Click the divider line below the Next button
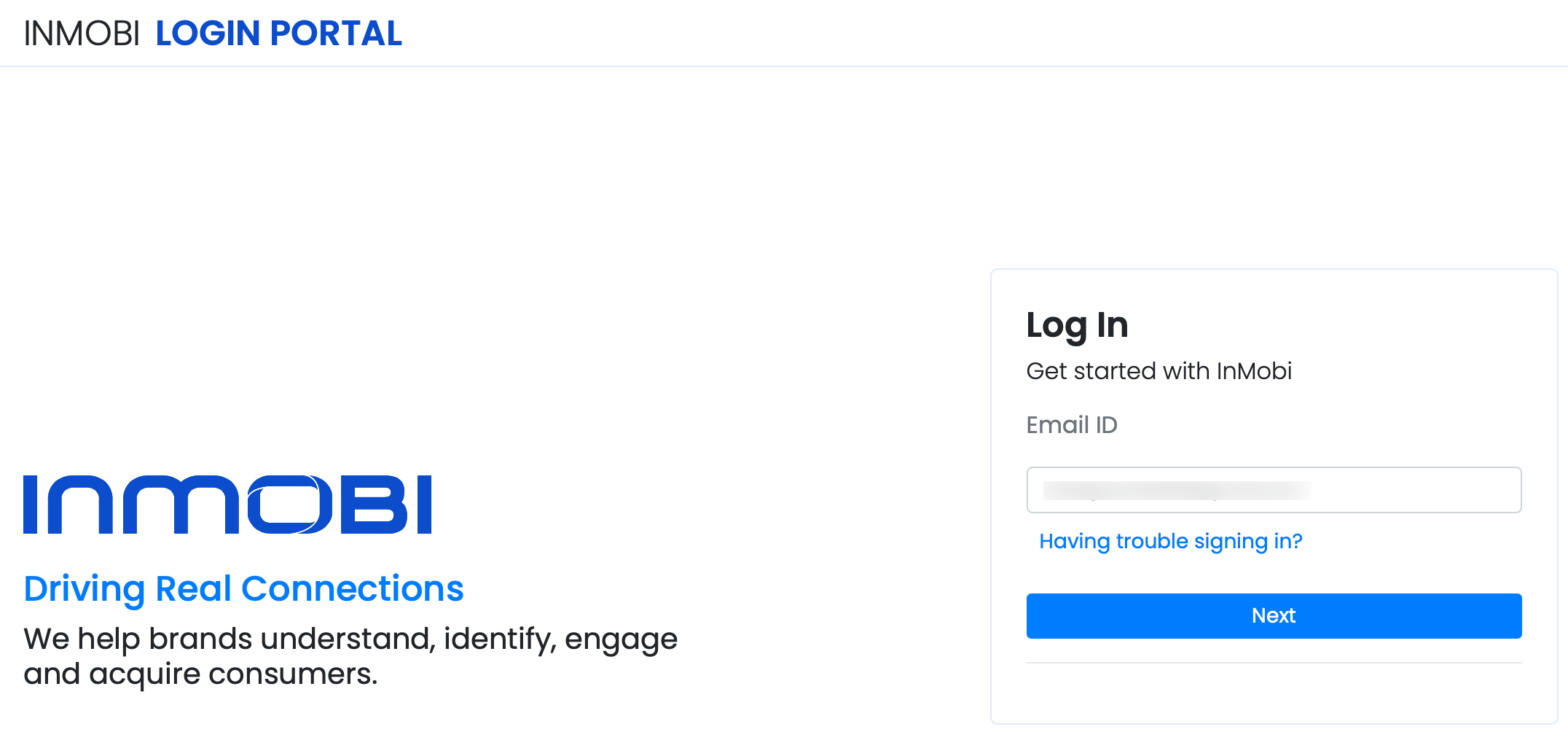 click(x=1274, y=663)
